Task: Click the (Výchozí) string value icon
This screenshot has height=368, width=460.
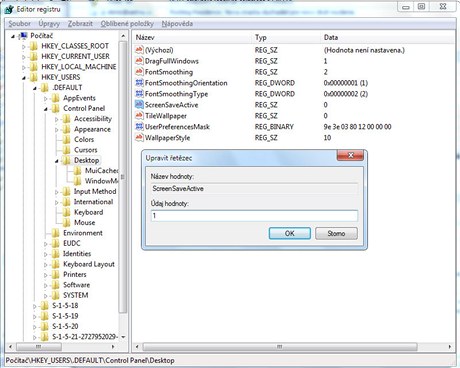Action: click(139, 50)
